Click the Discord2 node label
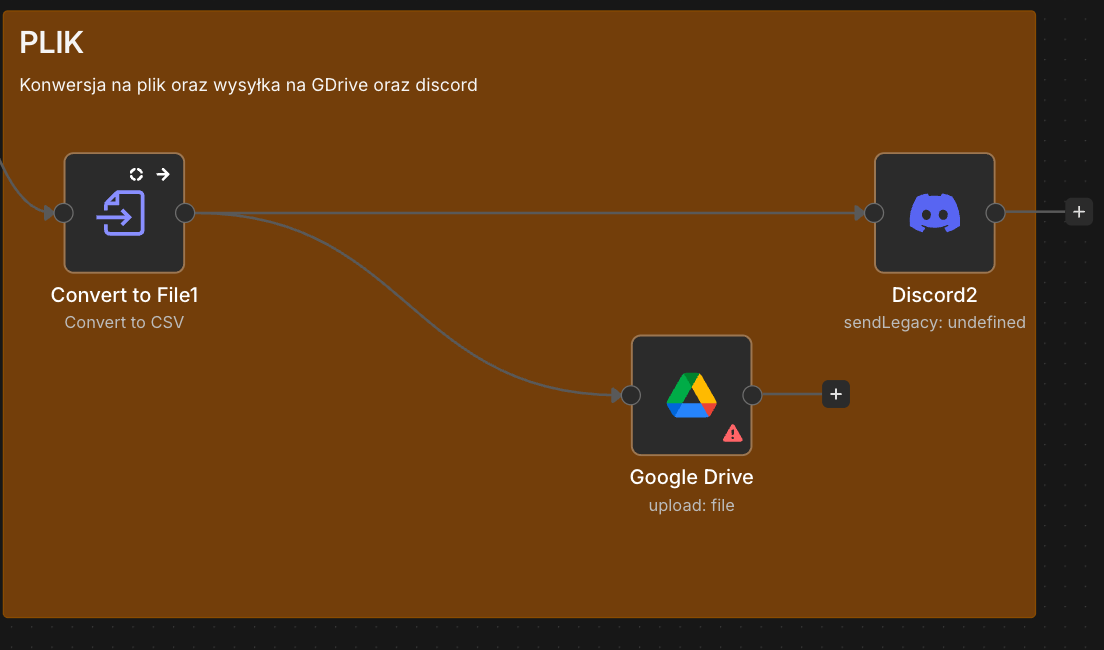This screenshot has width=1104, height=650. (x=934, y=295)
